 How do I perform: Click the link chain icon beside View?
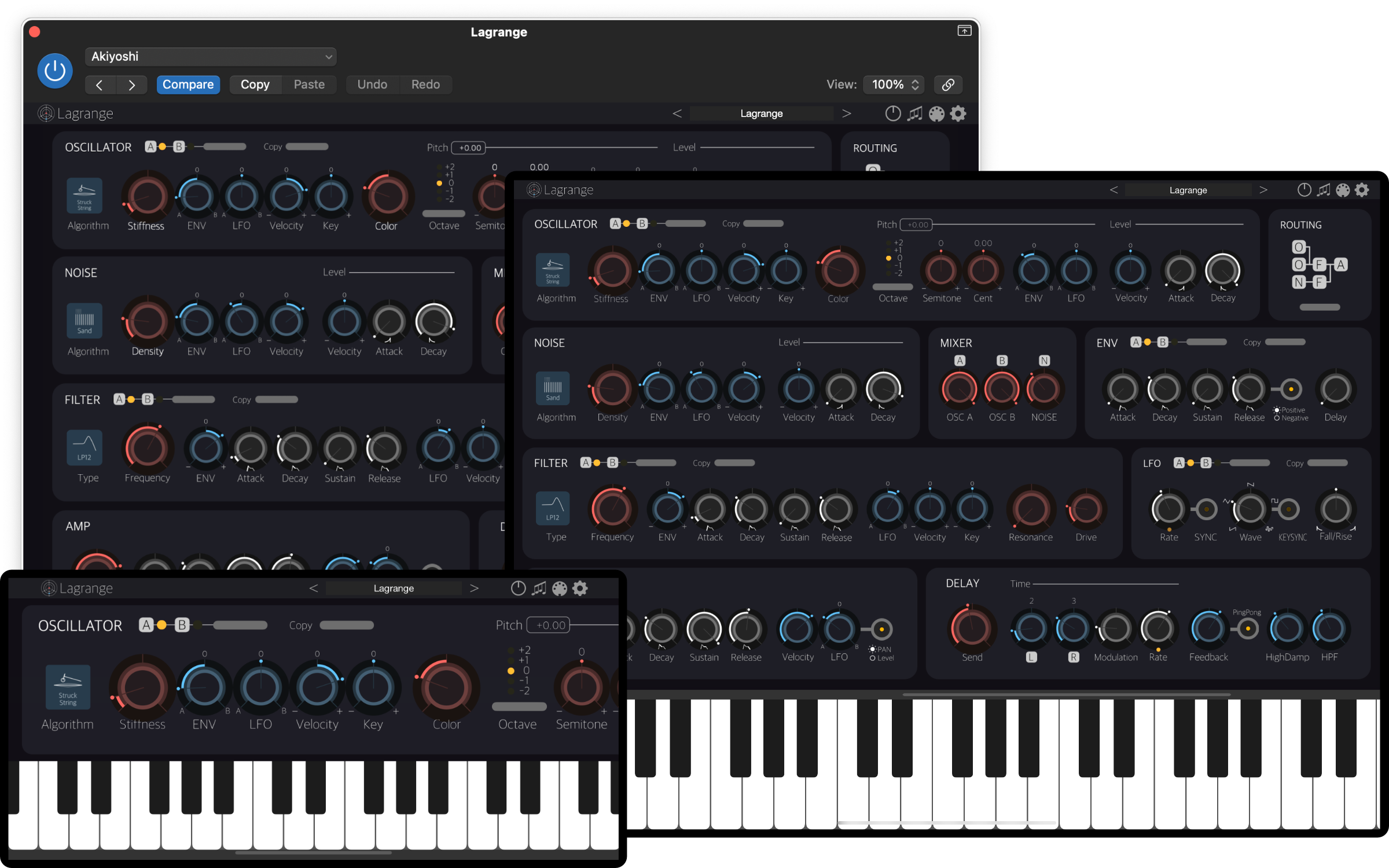click(x=947, y=84)
